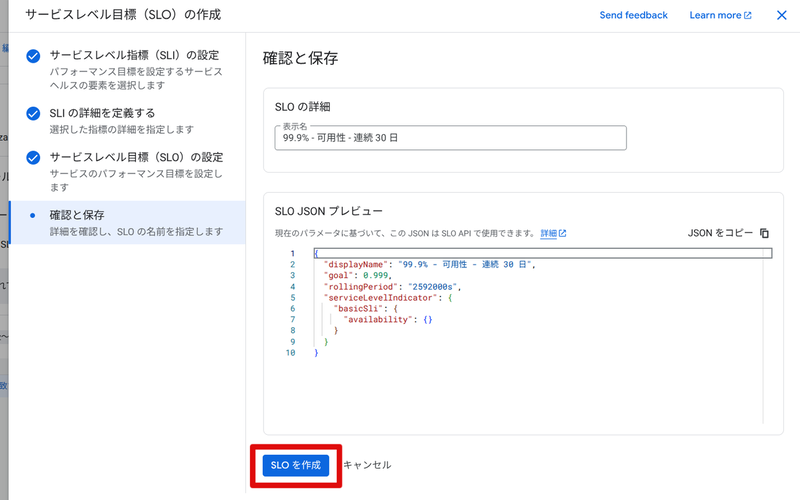Image resolution: width=800 pixels, height=500 pixels.
Task: Go to step SLI の詳細を定義する
Action: (102, 113)
